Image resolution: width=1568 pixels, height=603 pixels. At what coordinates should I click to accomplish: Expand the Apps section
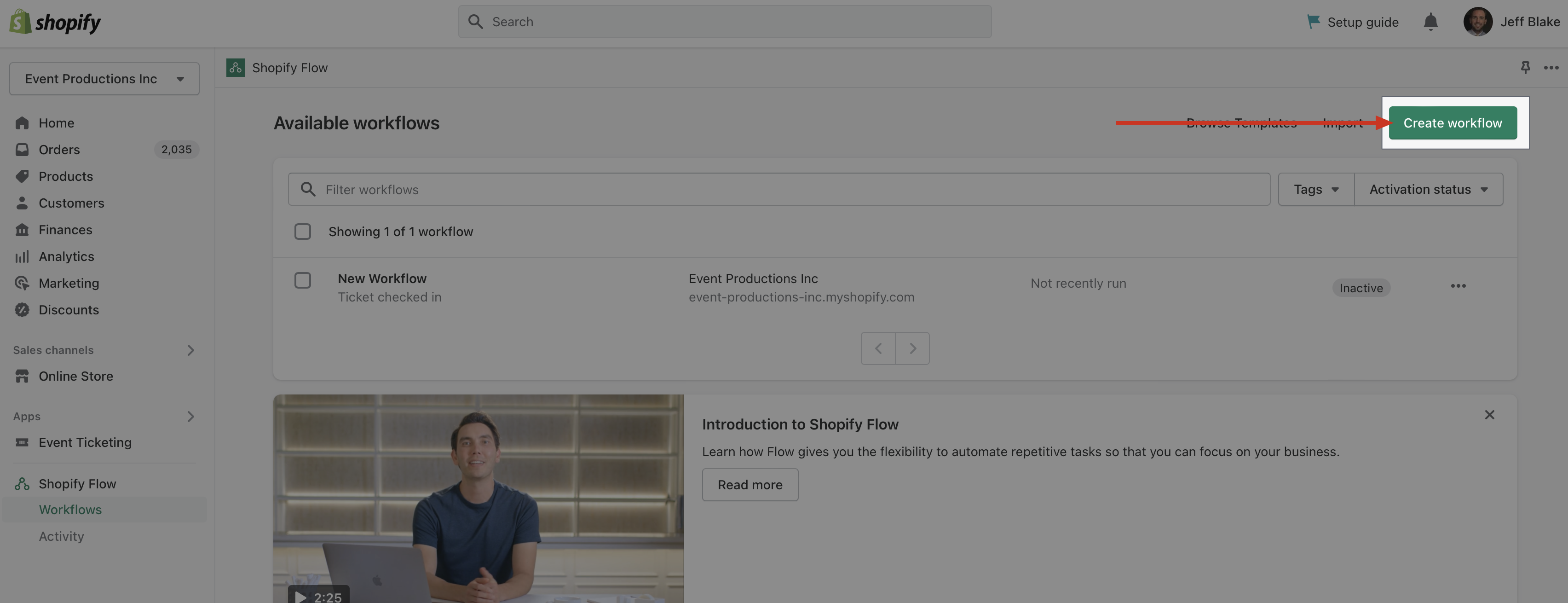[x=190, y=417]
